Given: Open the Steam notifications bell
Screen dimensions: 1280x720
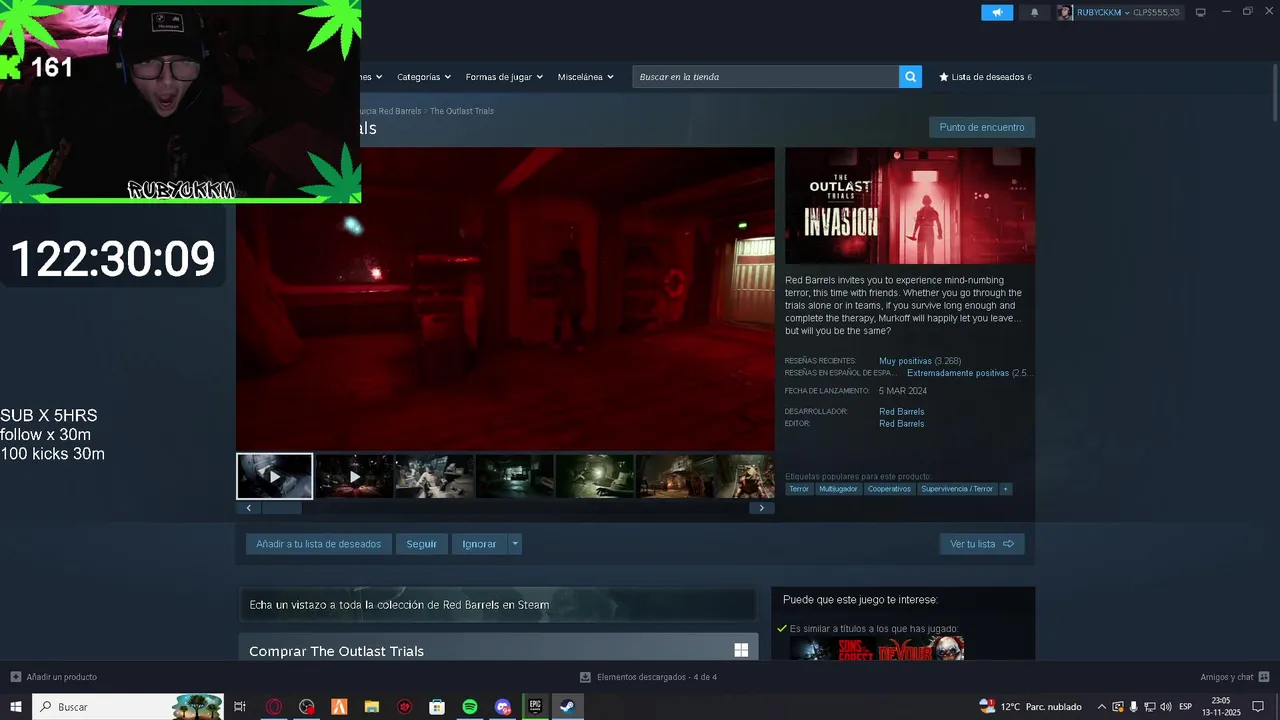Looking at the screenshot, I should tap(1034, 12).
